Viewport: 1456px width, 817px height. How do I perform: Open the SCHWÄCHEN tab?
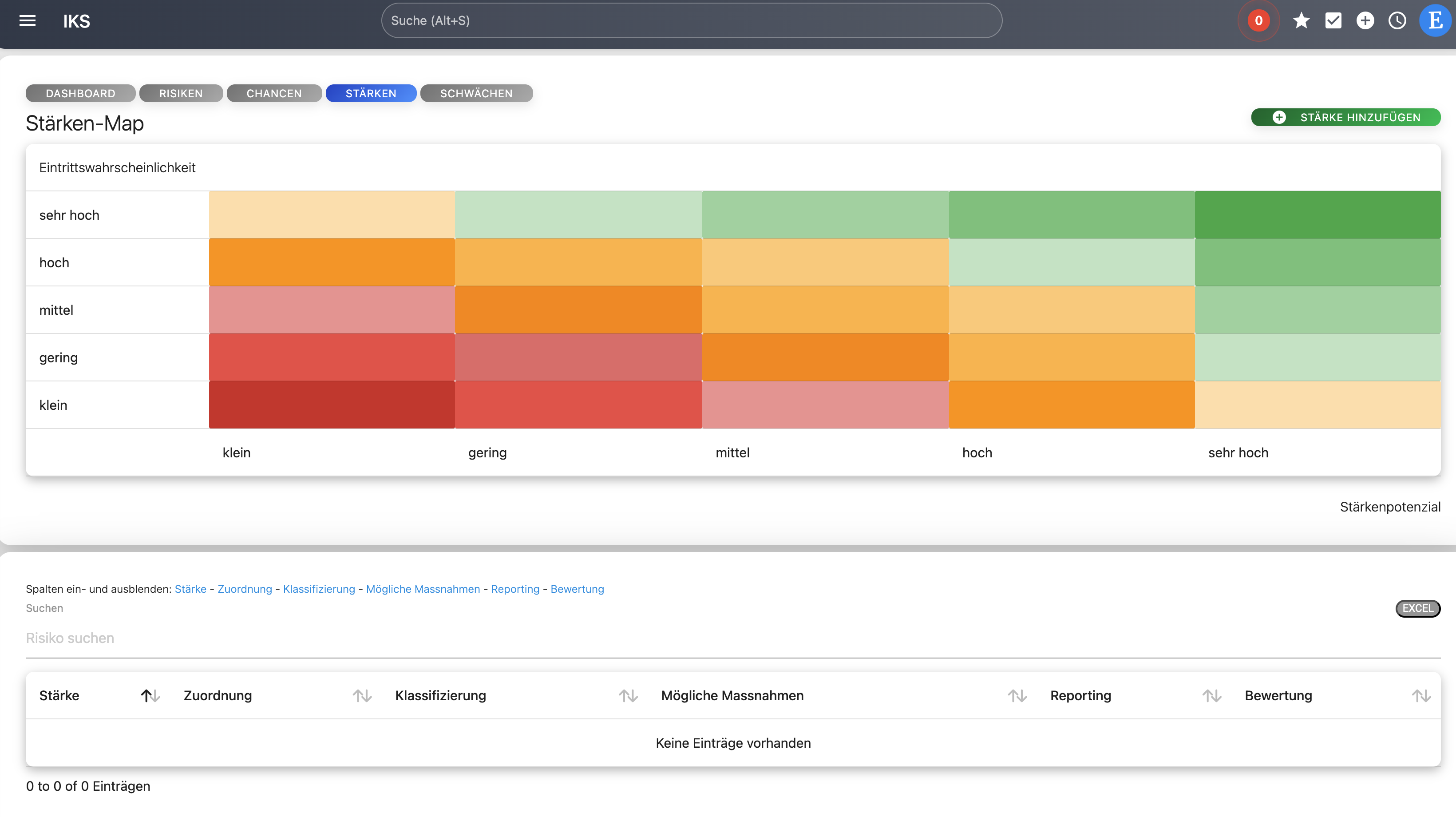coord(476,93)
